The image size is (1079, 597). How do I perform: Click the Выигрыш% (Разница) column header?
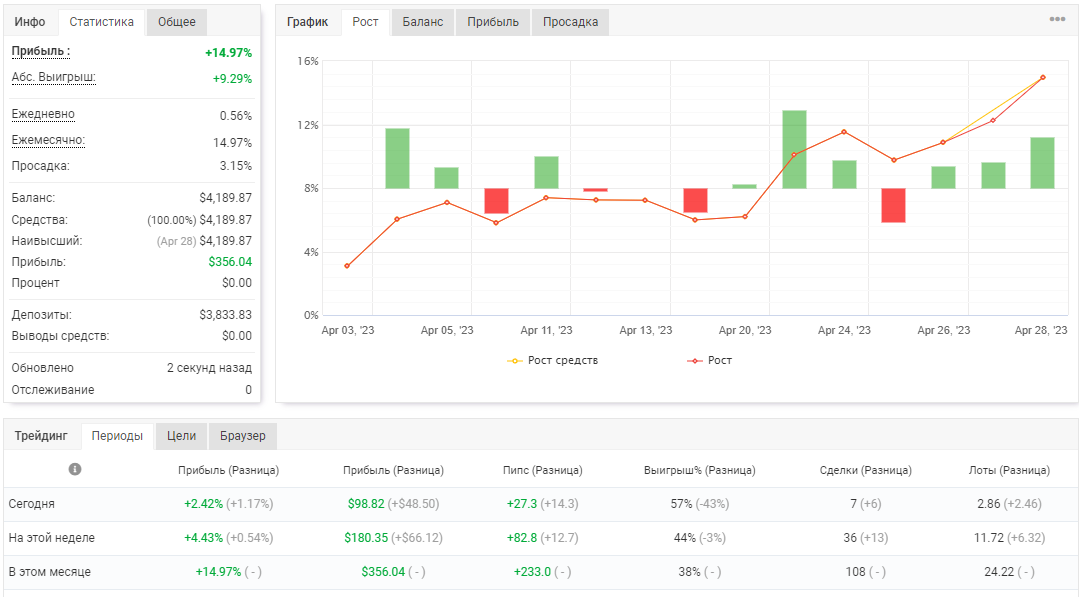700,470
